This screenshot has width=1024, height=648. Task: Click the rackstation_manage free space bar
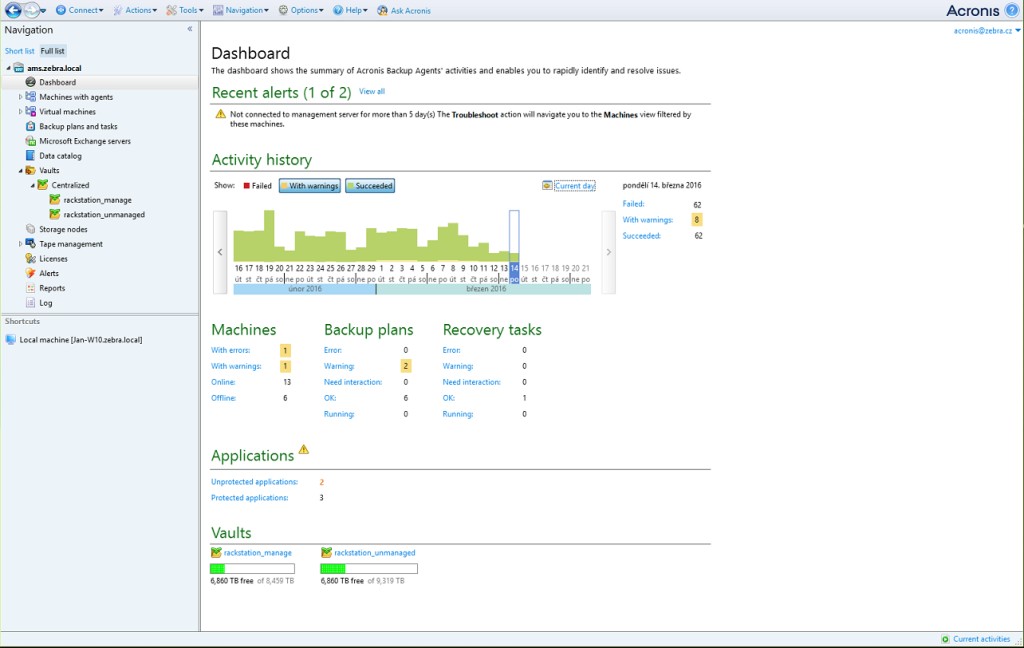point(252,569)
